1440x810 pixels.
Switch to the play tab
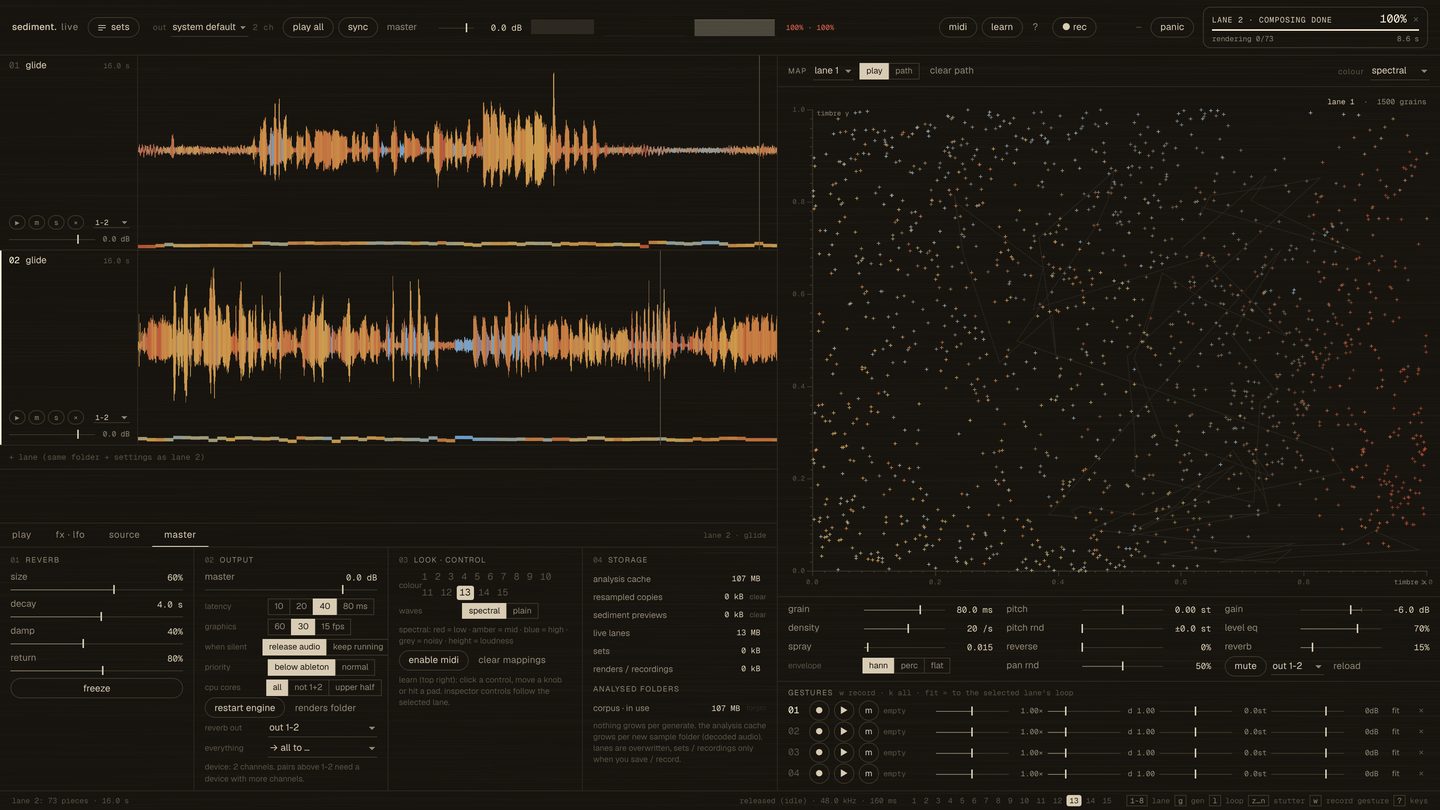click(21, 535)
